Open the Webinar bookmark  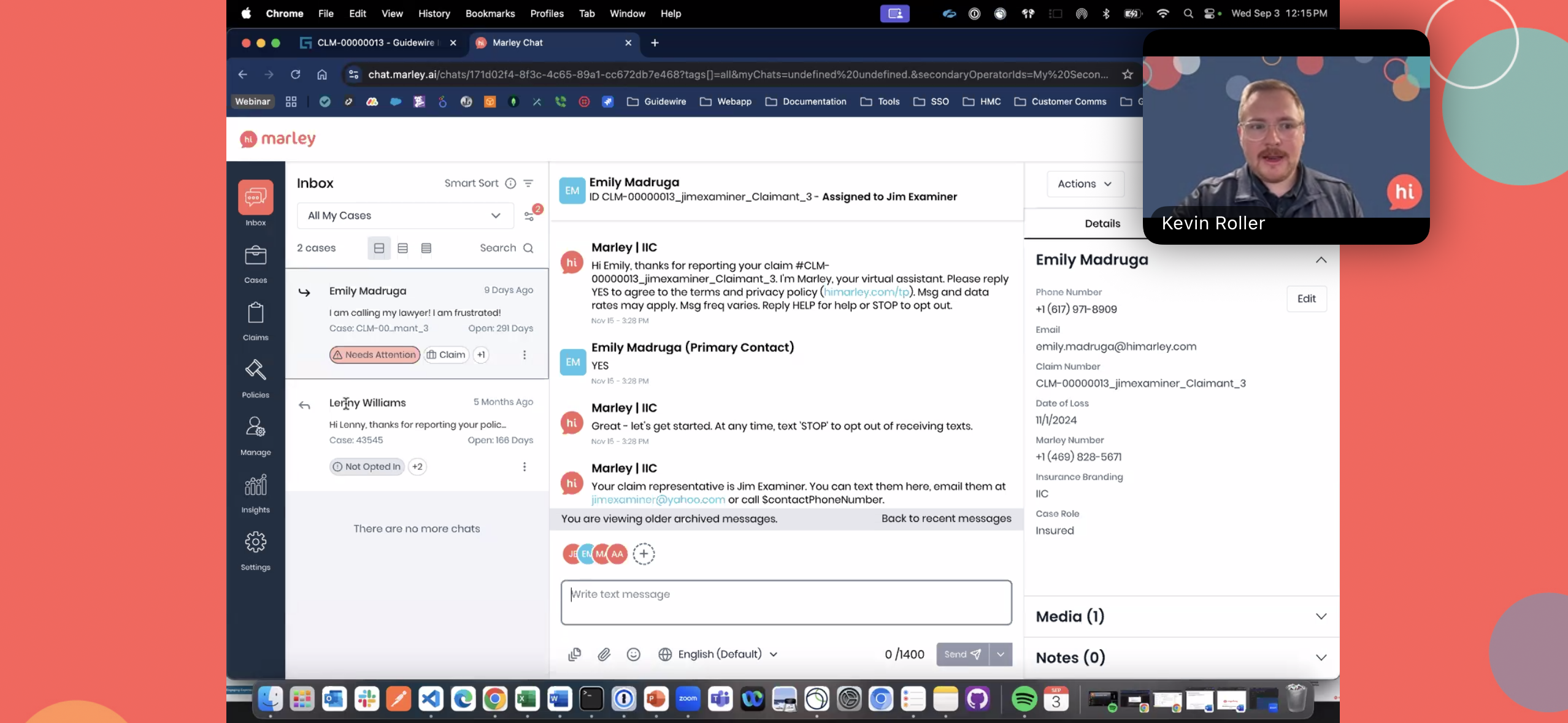pyautogui.click(x=252, y=101)
